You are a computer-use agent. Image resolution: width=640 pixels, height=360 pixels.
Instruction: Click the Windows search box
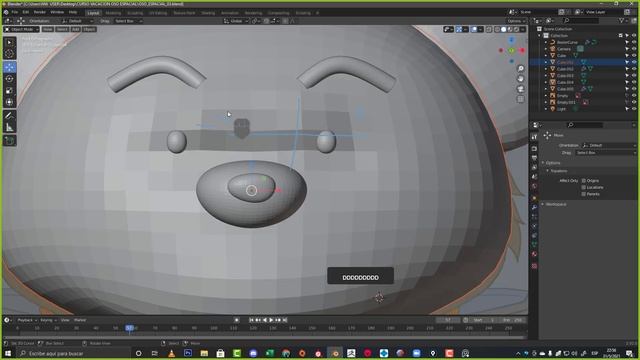pyautogui.click(x=73, y=353)
